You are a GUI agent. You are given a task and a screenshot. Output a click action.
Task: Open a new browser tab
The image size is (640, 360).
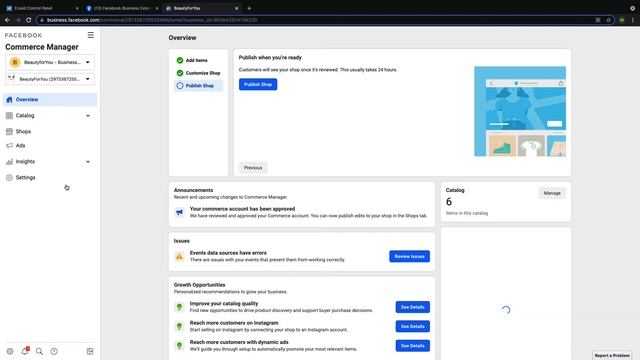249,8
